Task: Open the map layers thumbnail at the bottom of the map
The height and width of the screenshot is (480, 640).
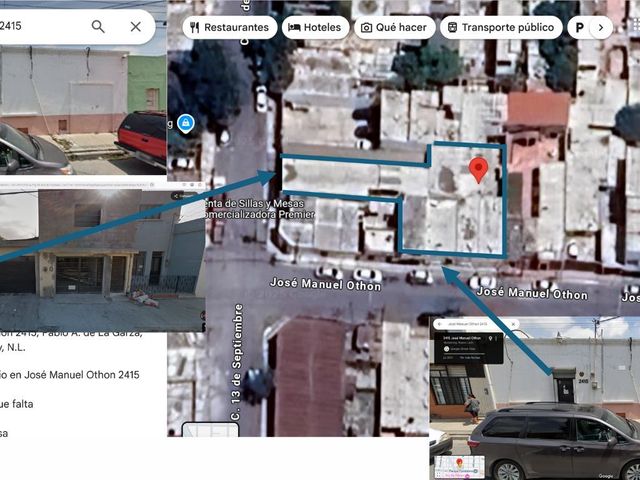Action: click(x=210, y=430)
